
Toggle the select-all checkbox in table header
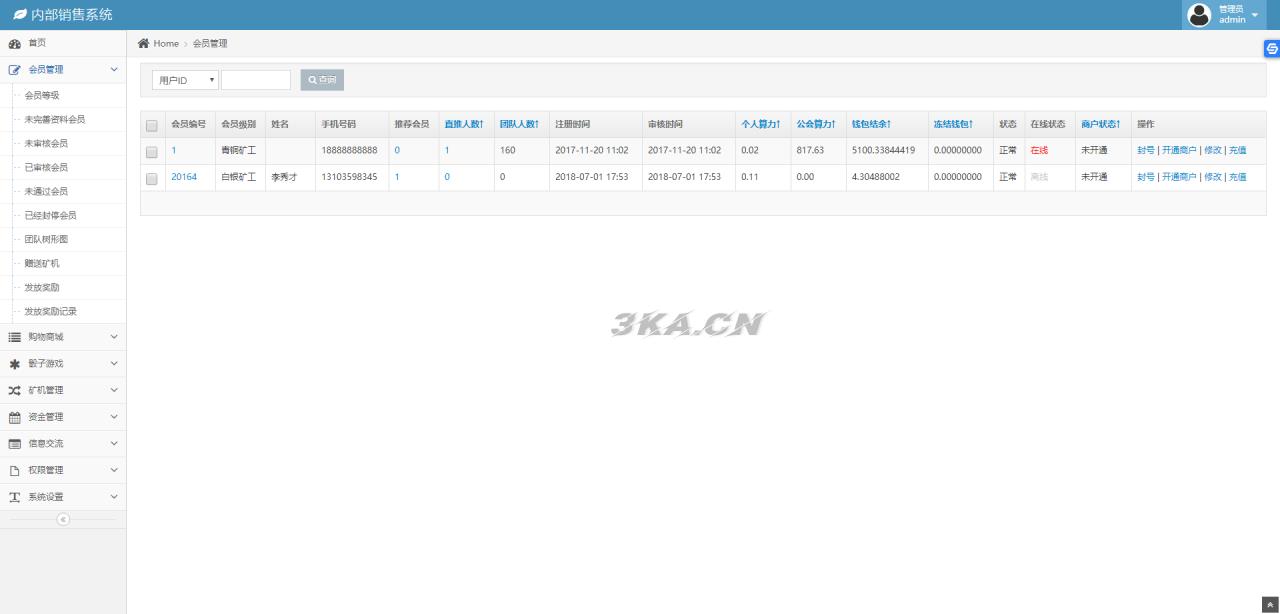click(152, 125)
